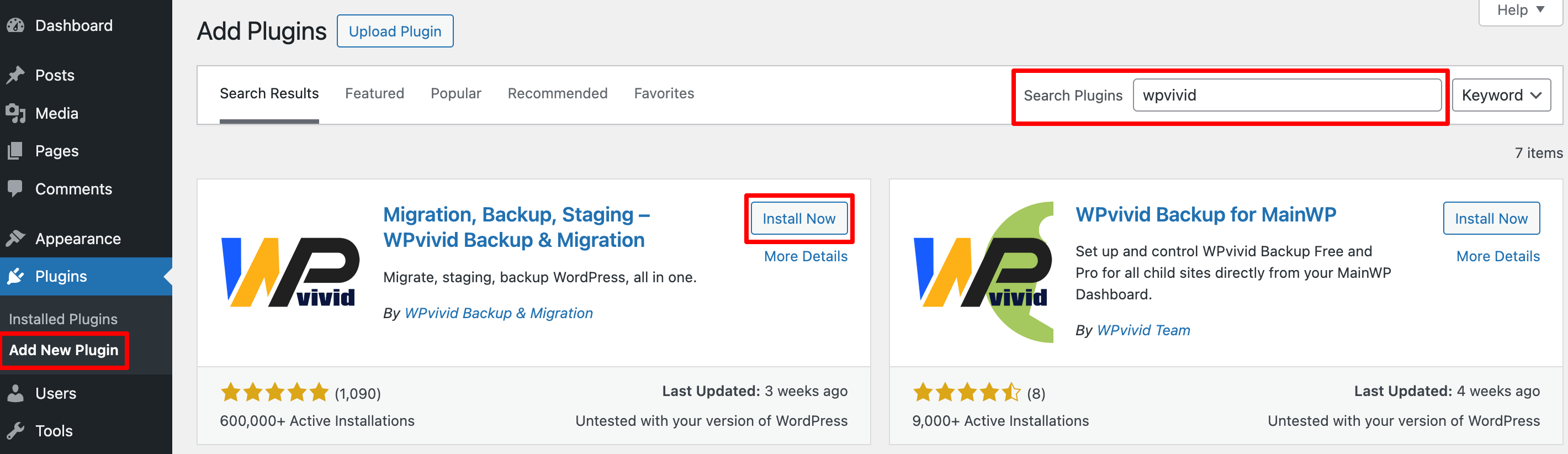The height and width of the screenshot is (454, 1568).
Task: Click the Plugins plug icon
Action: pos(15,276)
